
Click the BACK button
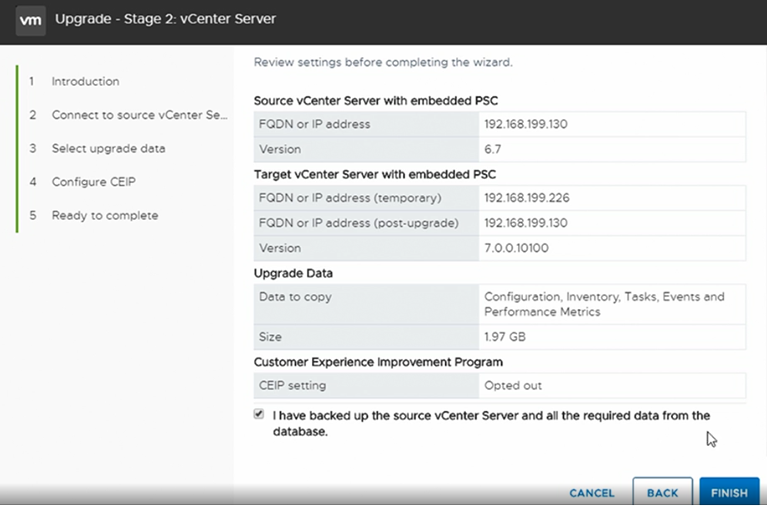(662, 492)
